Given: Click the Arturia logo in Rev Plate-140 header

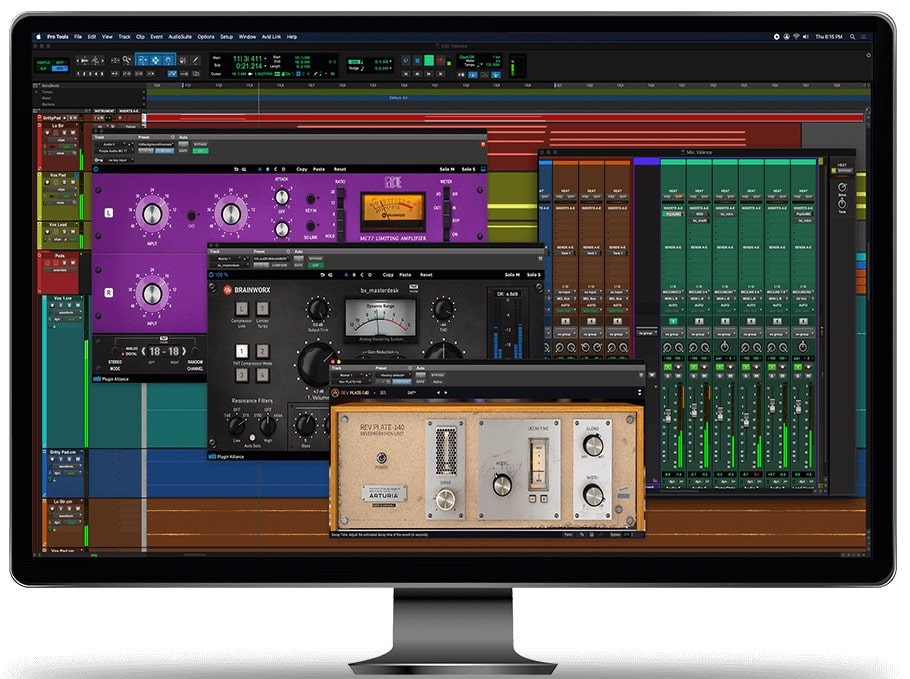Looking at the screenshot, I should tap(335, 393).
